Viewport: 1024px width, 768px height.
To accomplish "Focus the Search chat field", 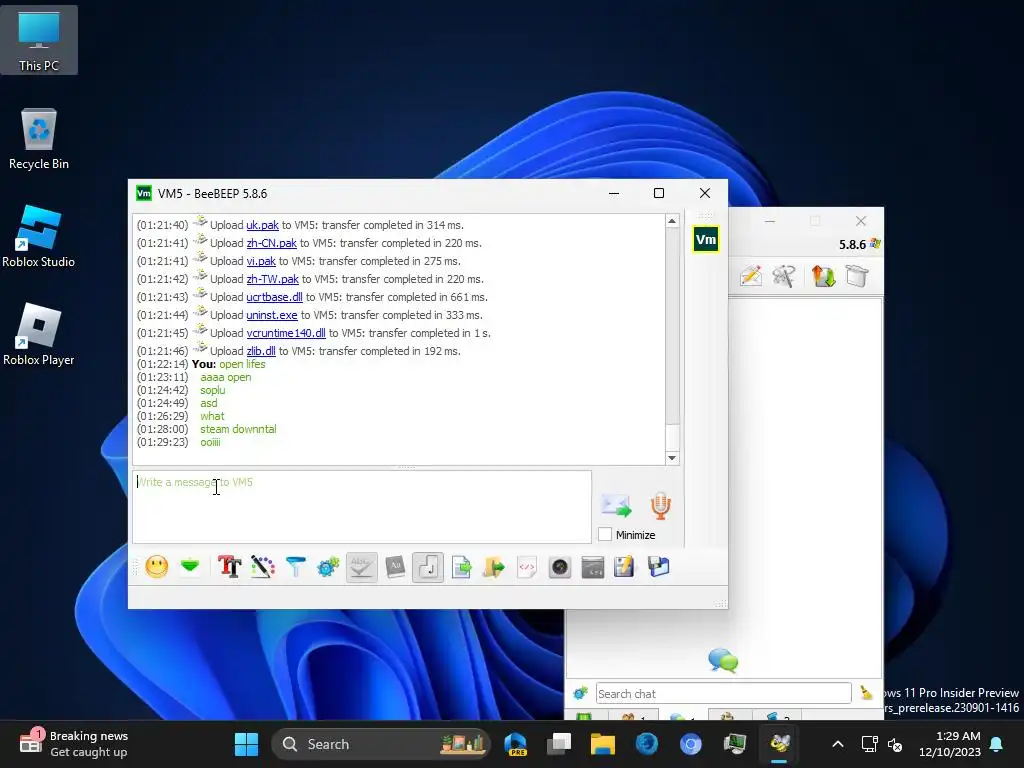I will click(x=724, y=694).
